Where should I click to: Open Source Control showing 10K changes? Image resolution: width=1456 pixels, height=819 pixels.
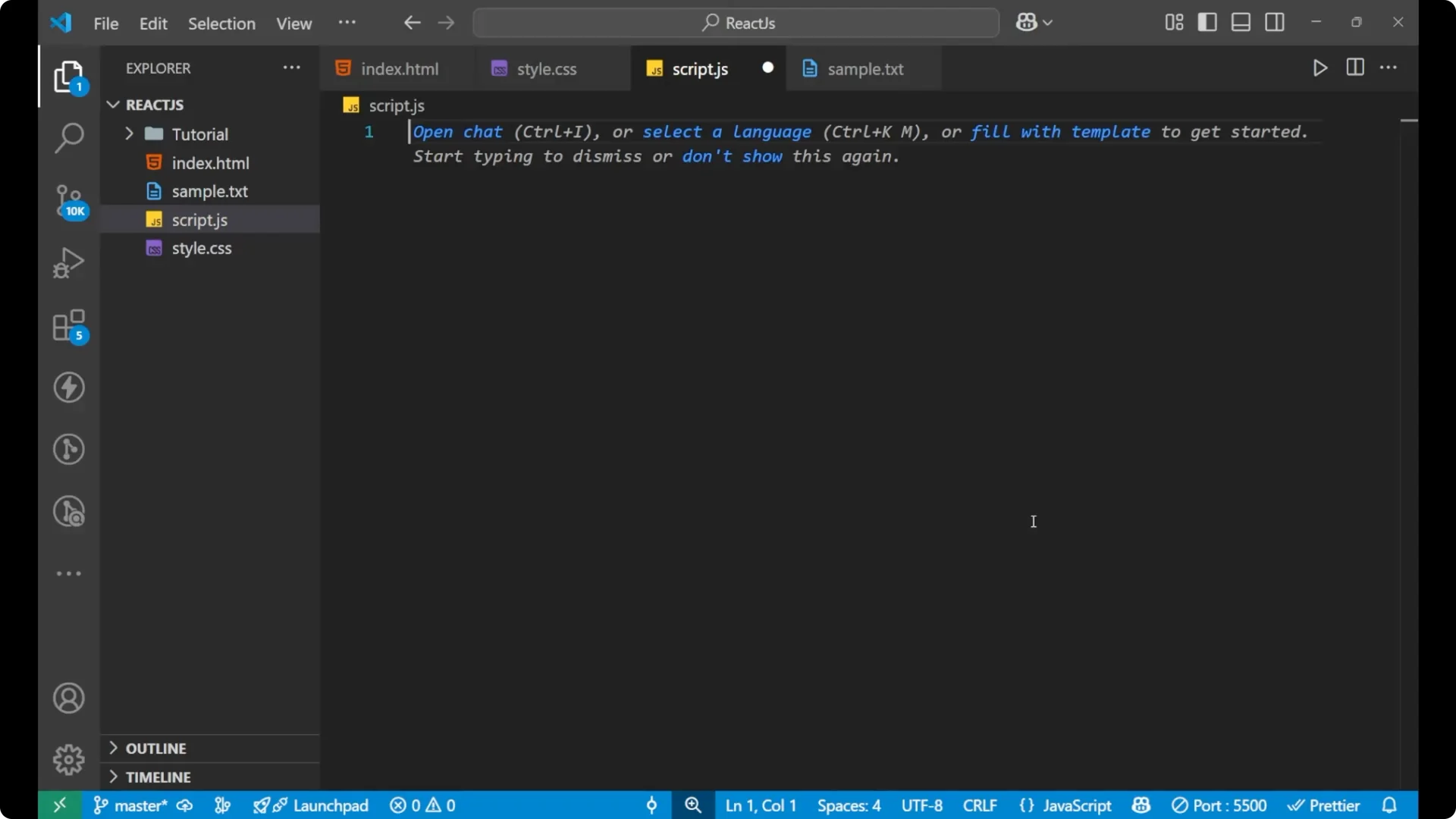pyautogui.click(x=69, y=201)
